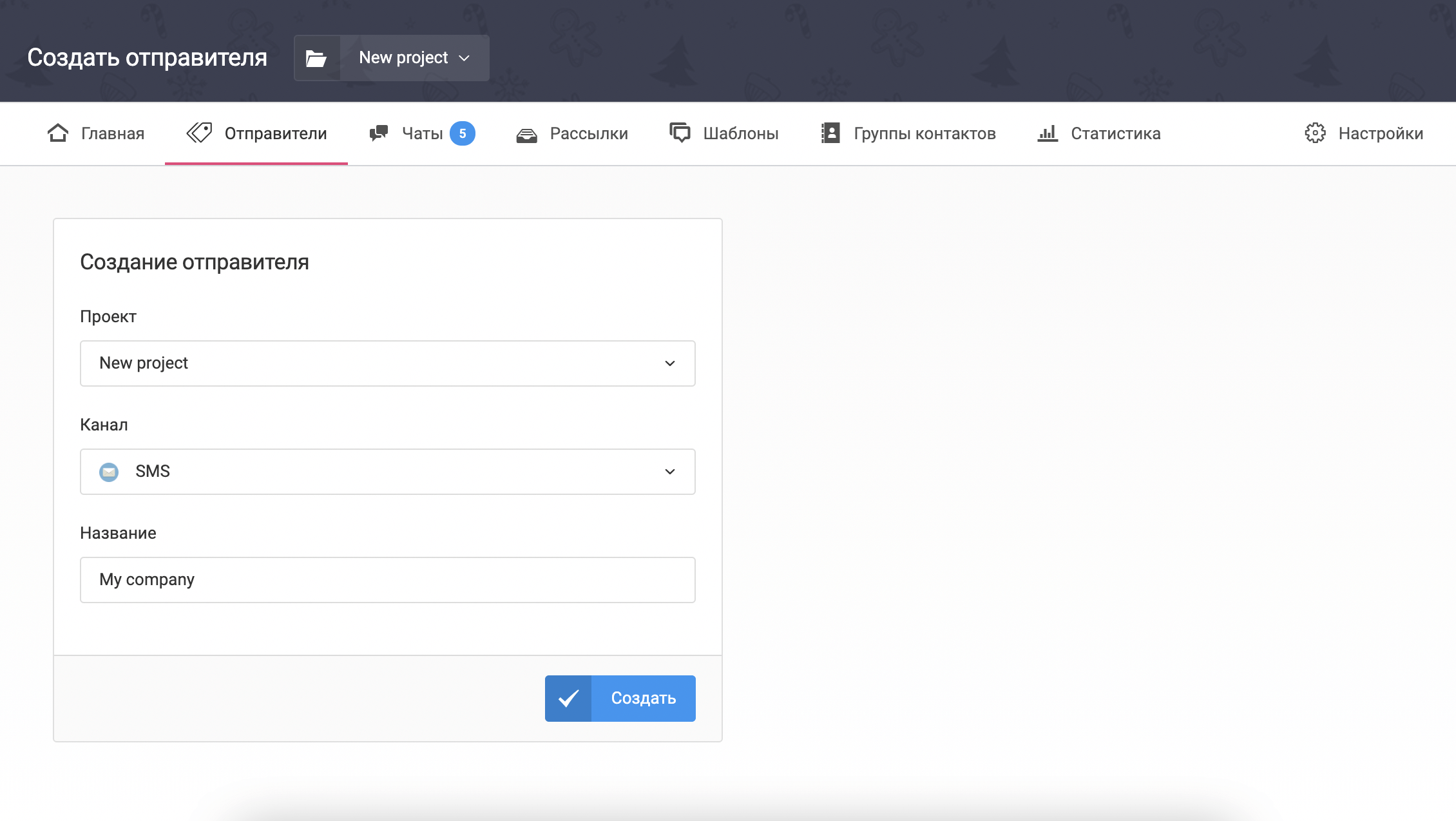This screenshot has width=1456, height=821.
Task: Click the inbox tray icon beside Рассылки
Action: (527, 135)
